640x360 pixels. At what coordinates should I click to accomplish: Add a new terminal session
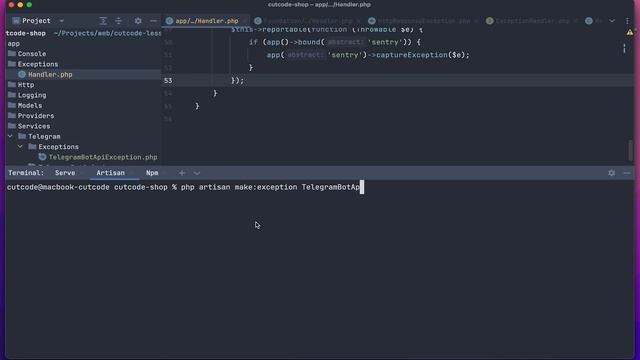182,173
